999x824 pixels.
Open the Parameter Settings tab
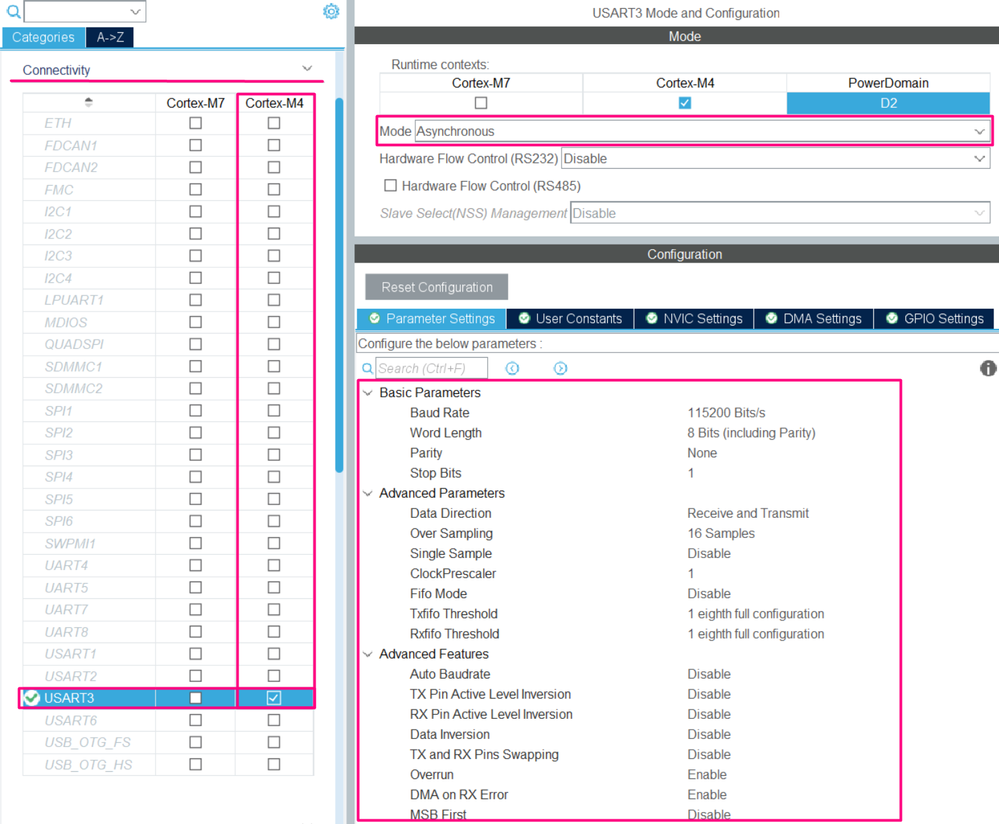(432, 319)
